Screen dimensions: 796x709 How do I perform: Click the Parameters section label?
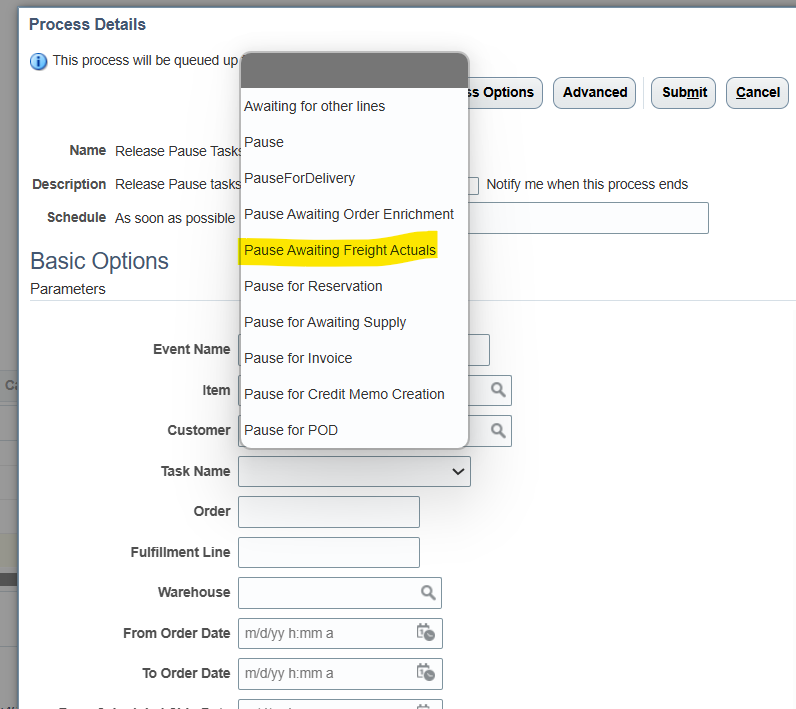tap(68, 289)
